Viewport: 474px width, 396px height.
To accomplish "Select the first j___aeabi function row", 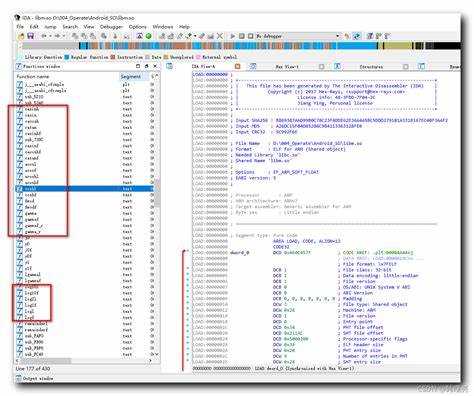I will point(84,84).
